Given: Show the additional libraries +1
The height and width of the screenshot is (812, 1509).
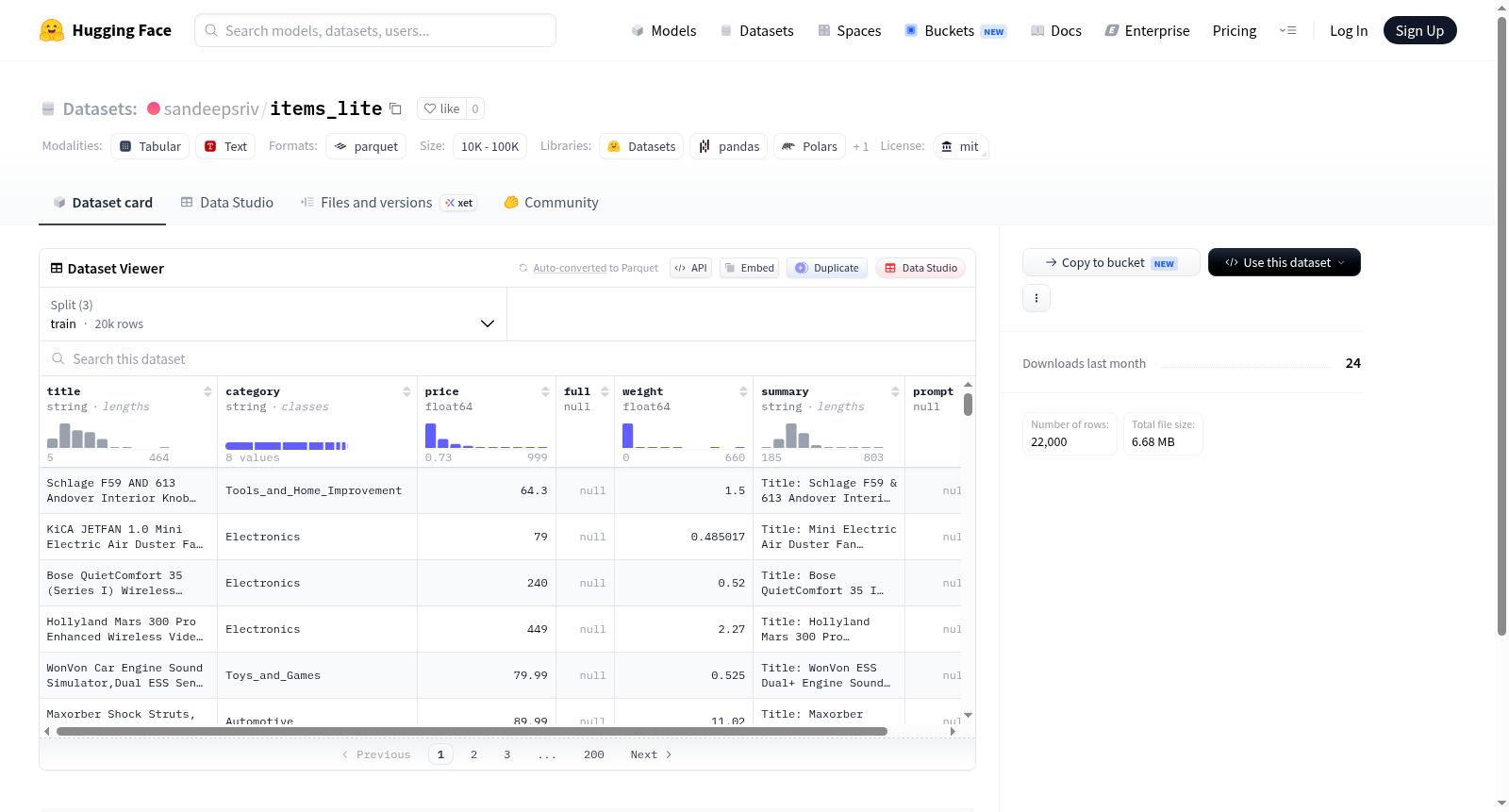Looking at the screenshot, I should point(861,146).
